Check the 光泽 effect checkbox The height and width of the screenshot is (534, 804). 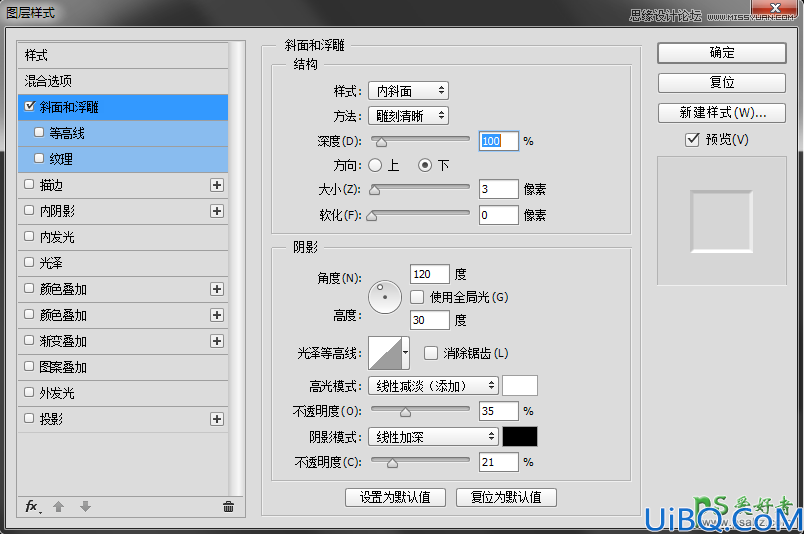(29, 262)
